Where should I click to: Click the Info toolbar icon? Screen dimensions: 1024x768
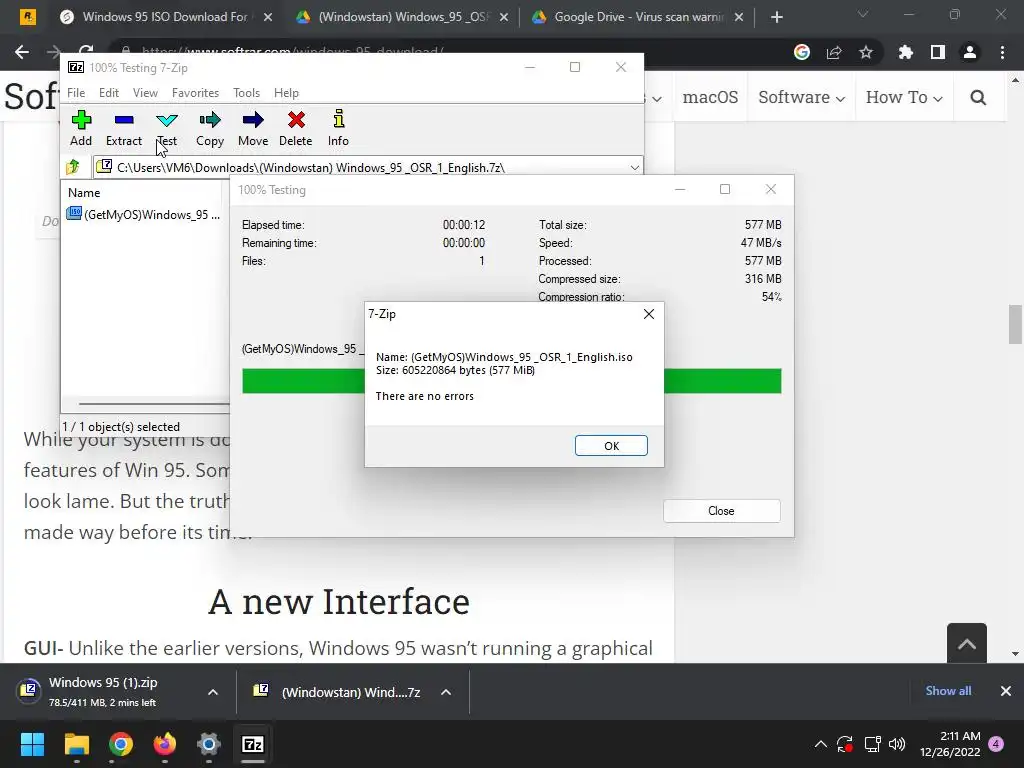point(338,128)
